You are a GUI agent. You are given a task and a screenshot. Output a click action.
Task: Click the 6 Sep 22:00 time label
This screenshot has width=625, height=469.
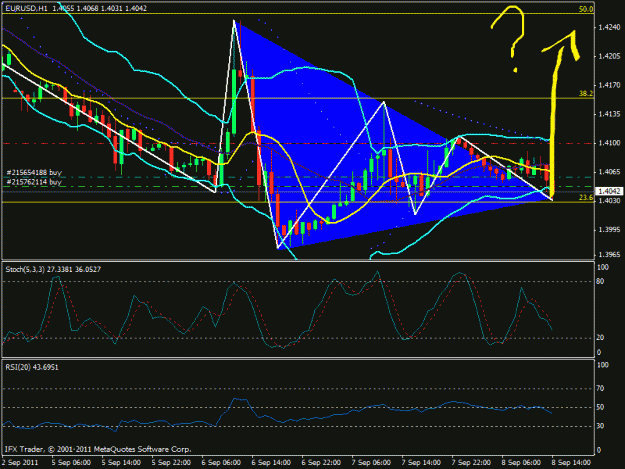click(x=321, y=463)
